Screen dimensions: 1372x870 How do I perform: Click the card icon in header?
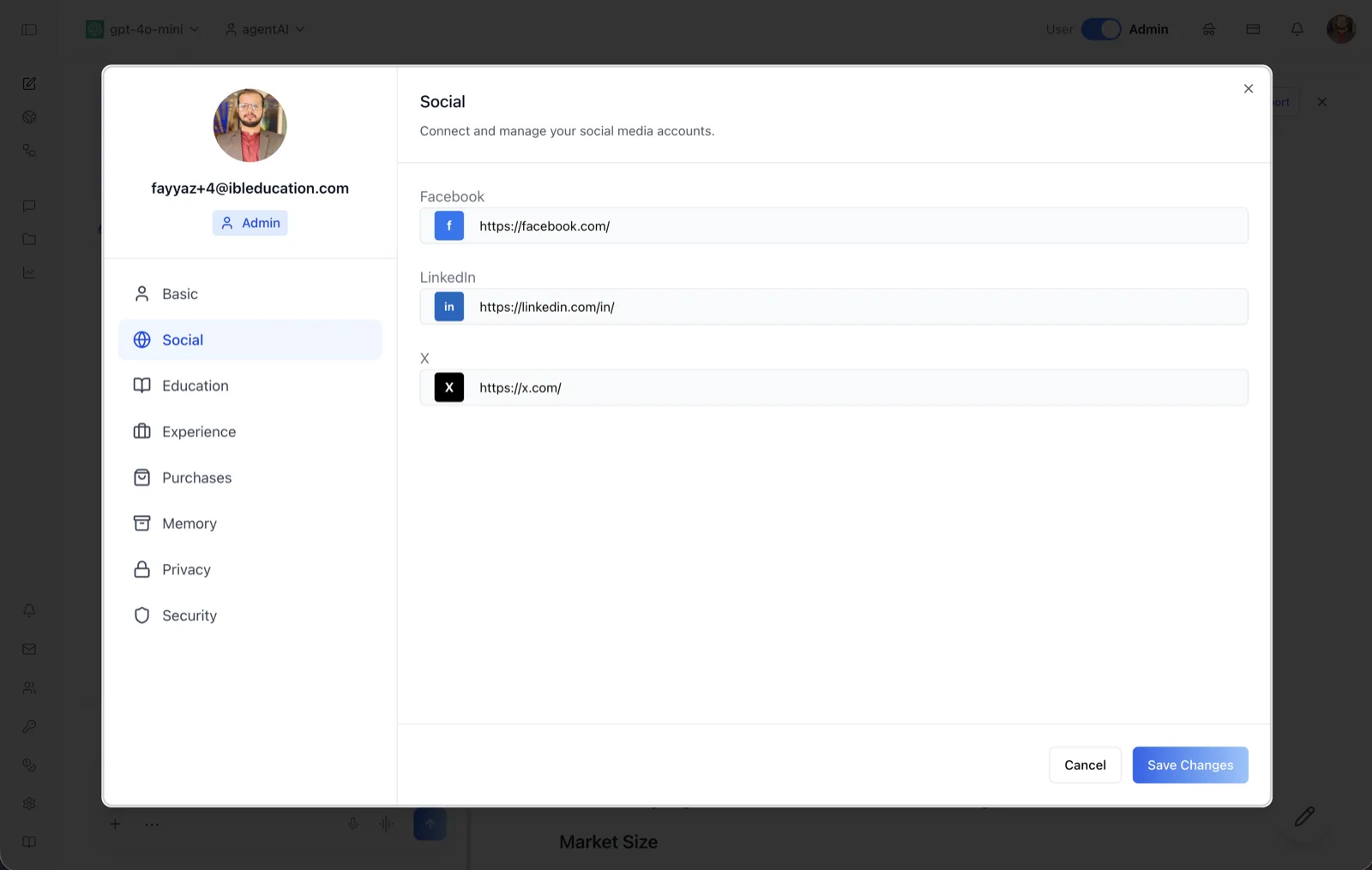pos(1253,29)
